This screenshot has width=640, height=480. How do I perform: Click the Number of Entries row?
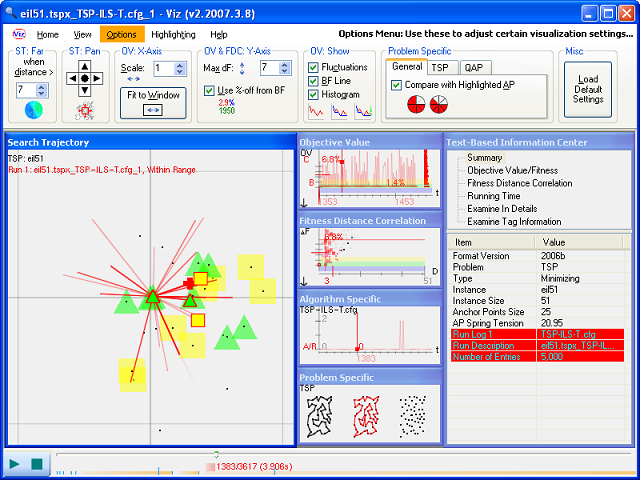538,357
